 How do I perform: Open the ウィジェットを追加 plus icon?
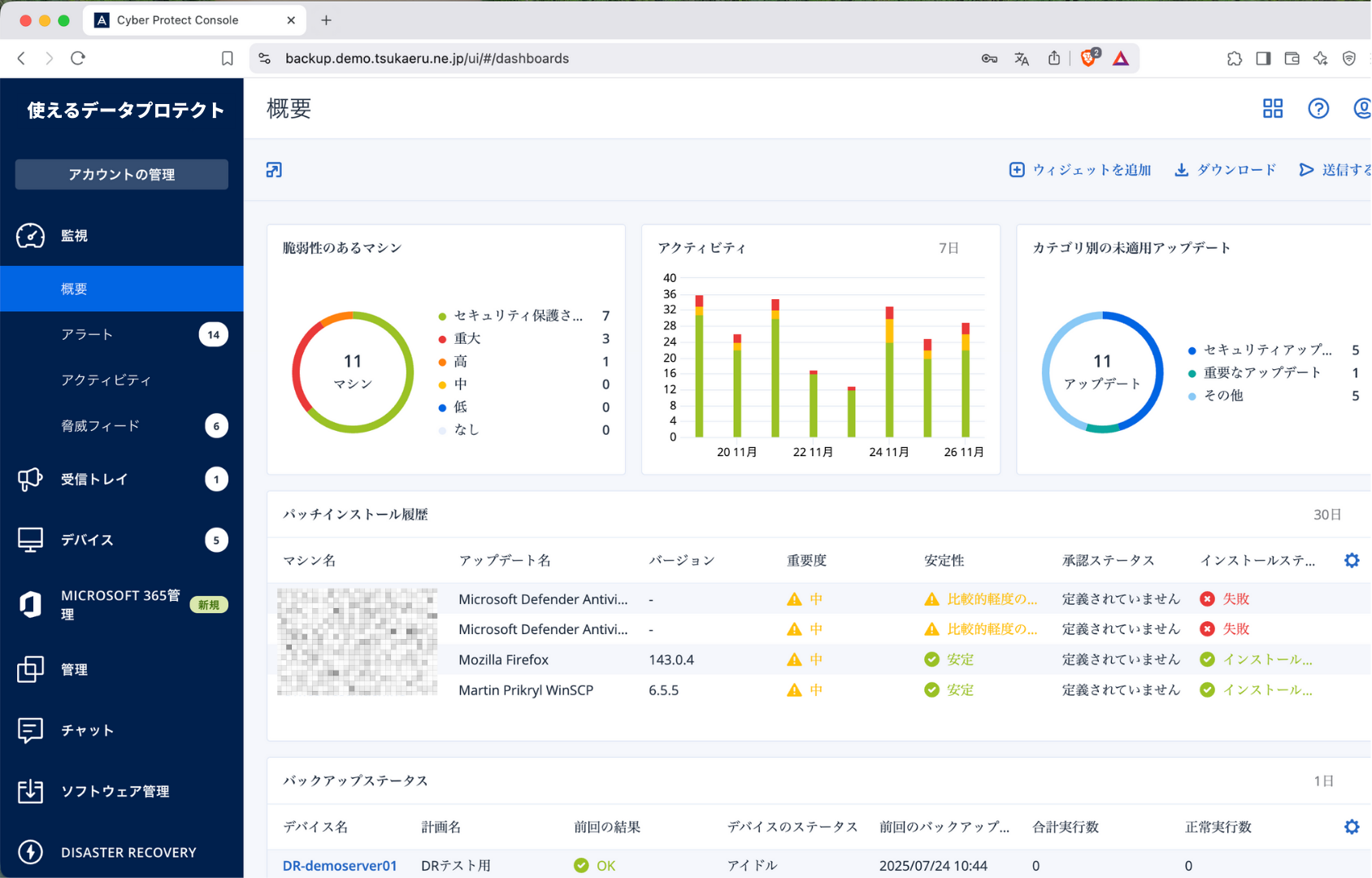click(1017, 169)
